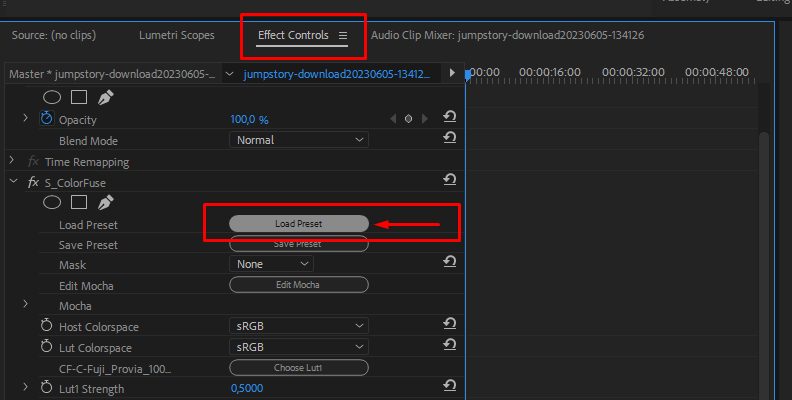Image resolution: width=792 pixels, height=400 pixels.
Task: Toggle Lut Colorspace stopwatch
Action: 46,346
